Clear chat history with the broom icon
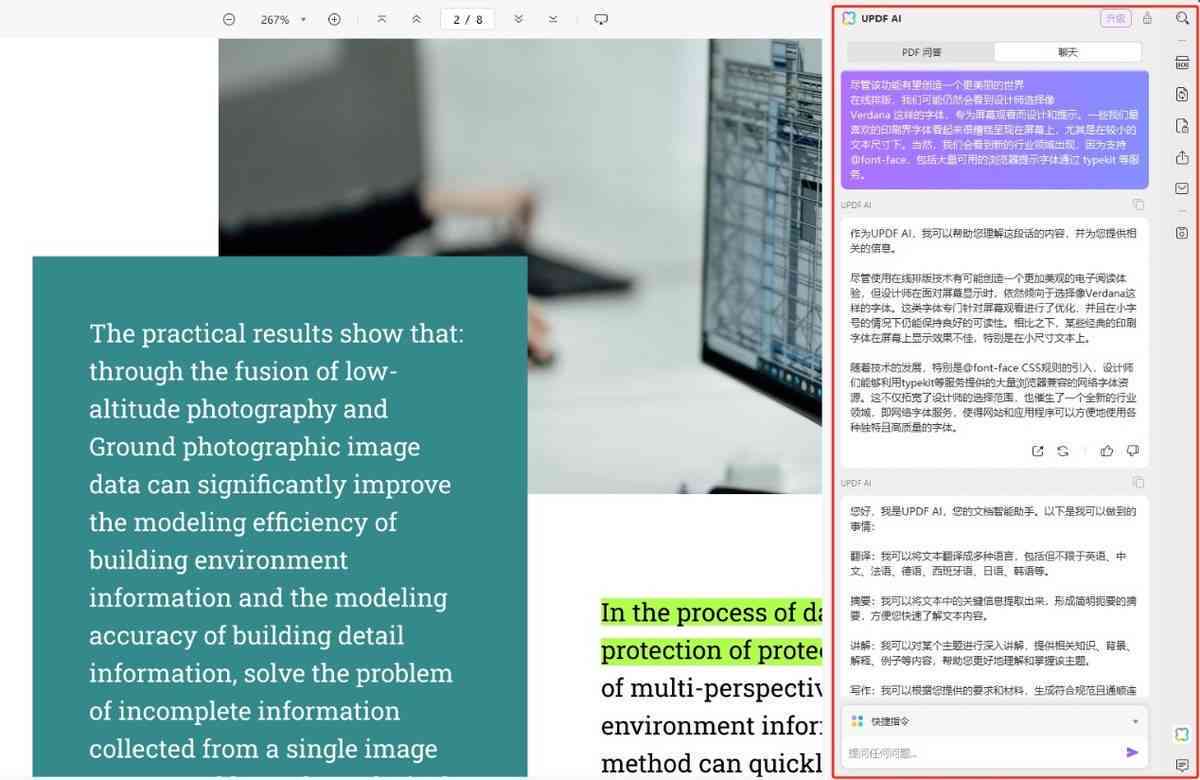This screenshot has height=780, width=1200. pyautogui.click(x=1147, y=18)
